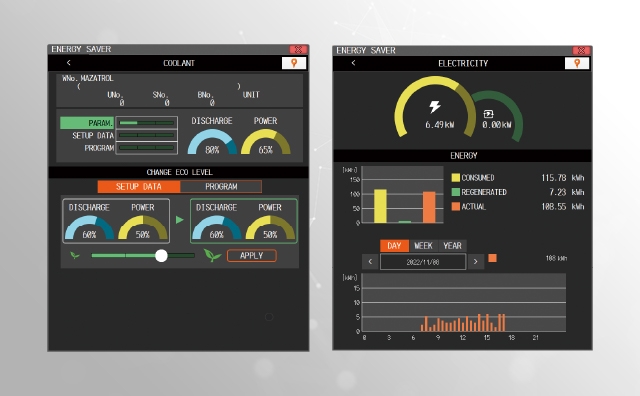Click the APPLY button

pos(251,256)
